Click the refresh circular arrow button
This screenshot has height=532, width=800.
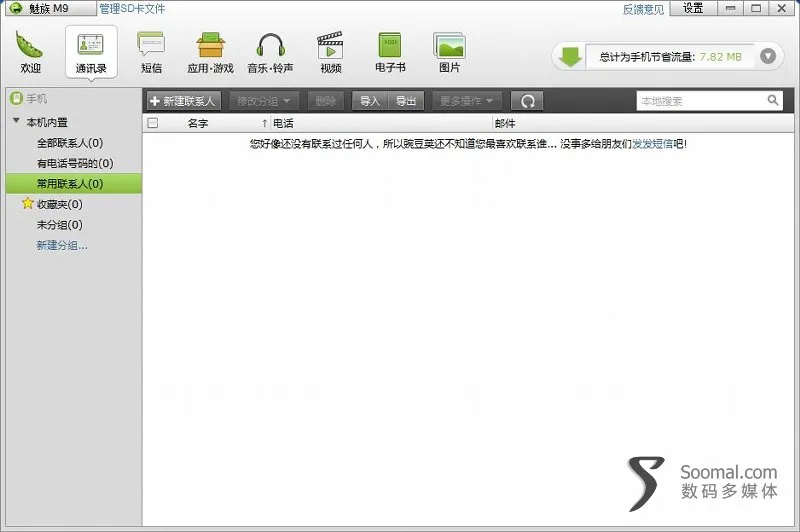pyautogui.click(x=527, y=101)
